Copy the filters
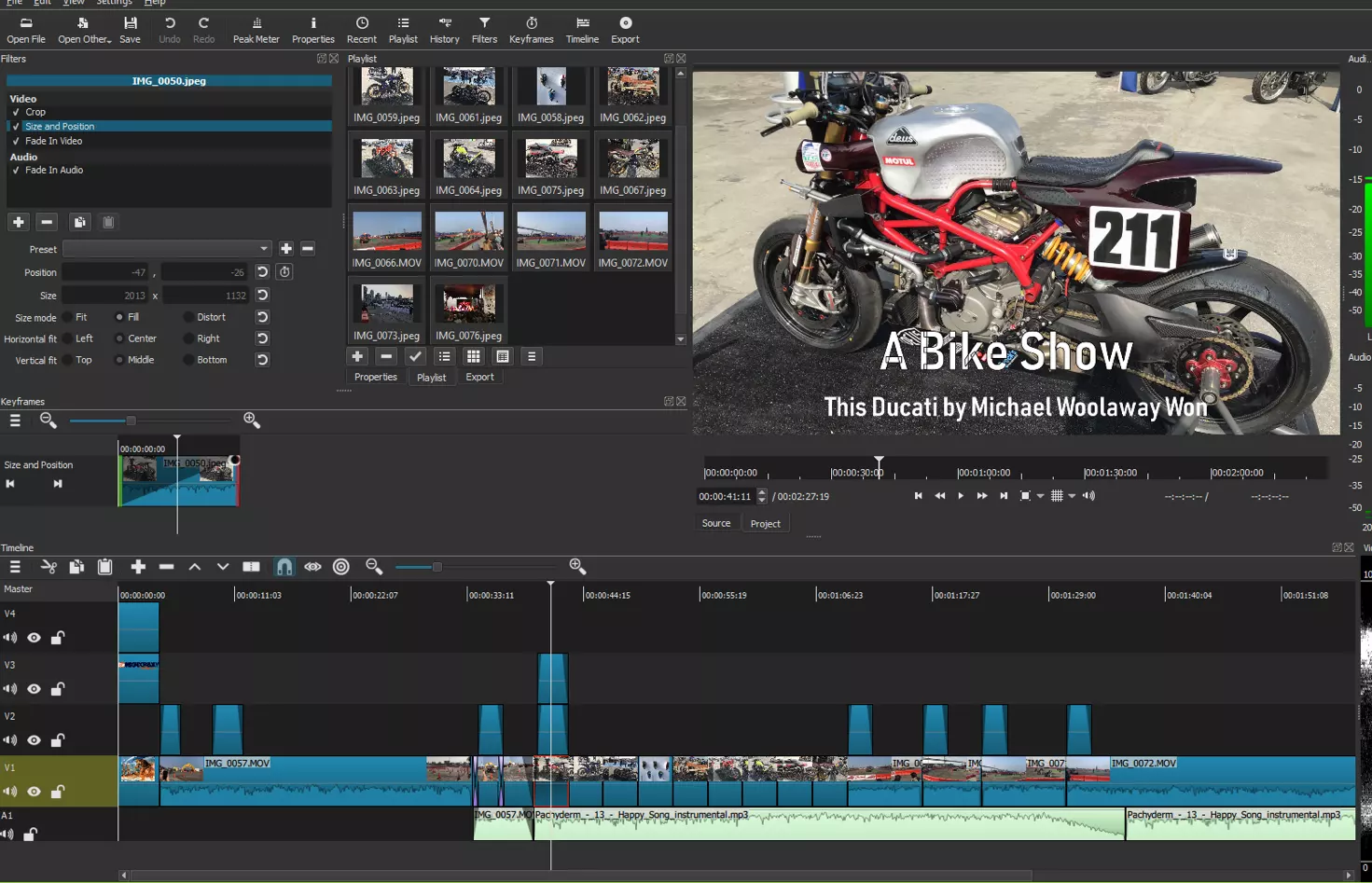The image size is (1372, 883). (x=80, y=222)
